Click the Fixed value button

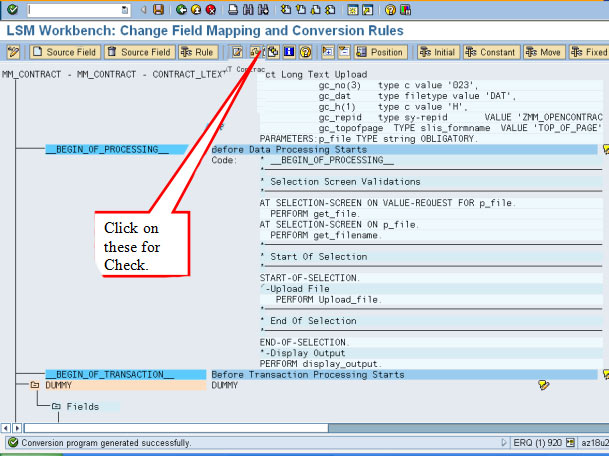pos(589,52)
